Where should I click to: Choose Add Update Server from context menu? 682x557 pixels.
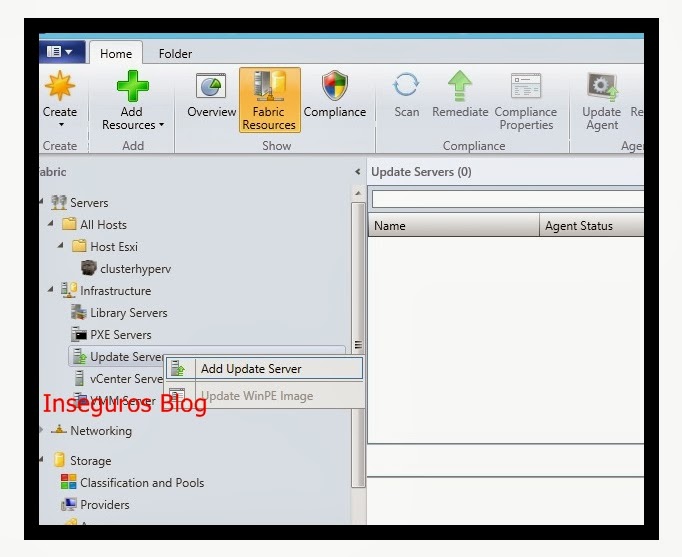[x=251, y=369]
